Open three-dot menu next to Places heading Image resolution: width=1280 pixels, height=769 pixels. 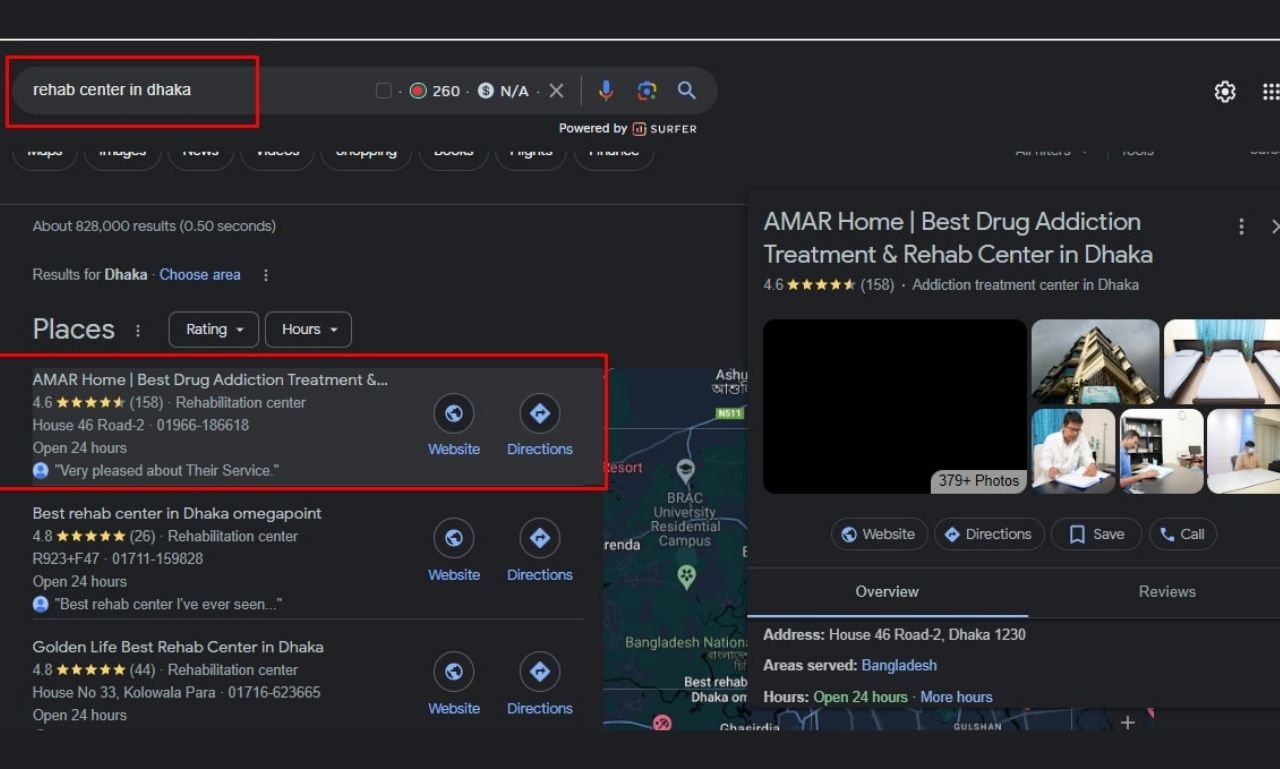[x=138, y=330]
